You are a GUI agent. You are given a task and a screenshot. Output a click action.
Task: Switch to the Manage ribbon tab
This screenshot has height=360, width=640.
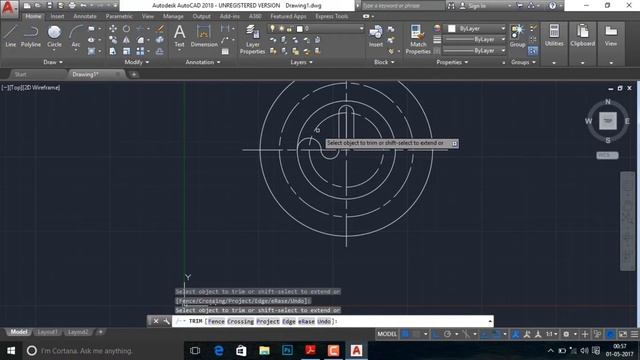point(173,16)
